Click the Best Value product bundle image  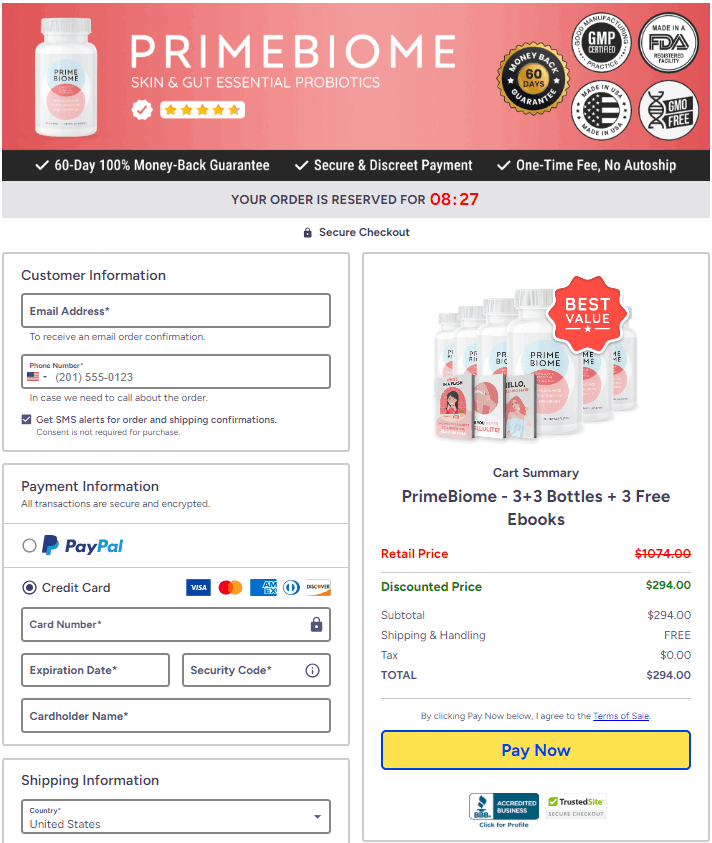[536, 360]
